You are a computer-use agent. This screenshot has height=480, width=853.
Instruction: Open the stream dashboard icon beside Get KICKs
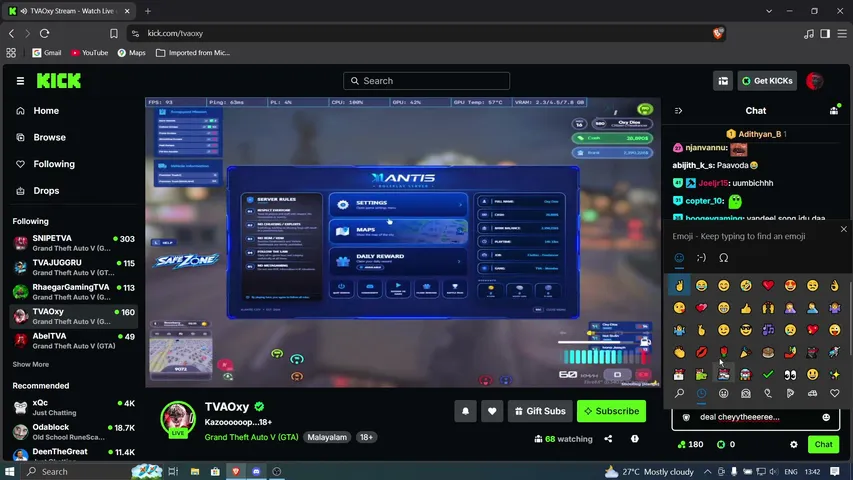pos(723,81)
